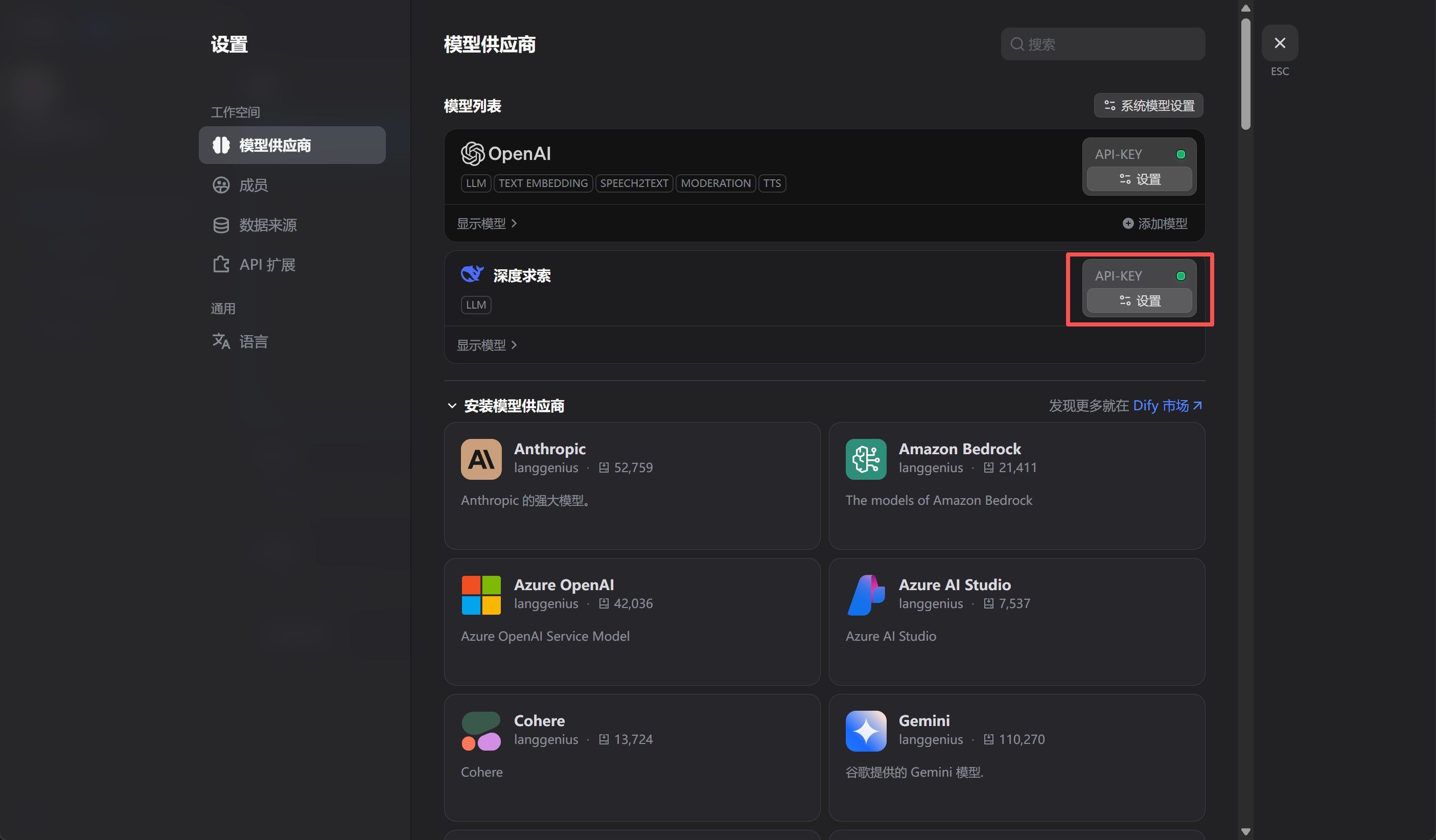Open the 语言 settings tab
1436x840 pixels.
click(x=292, y=341)
